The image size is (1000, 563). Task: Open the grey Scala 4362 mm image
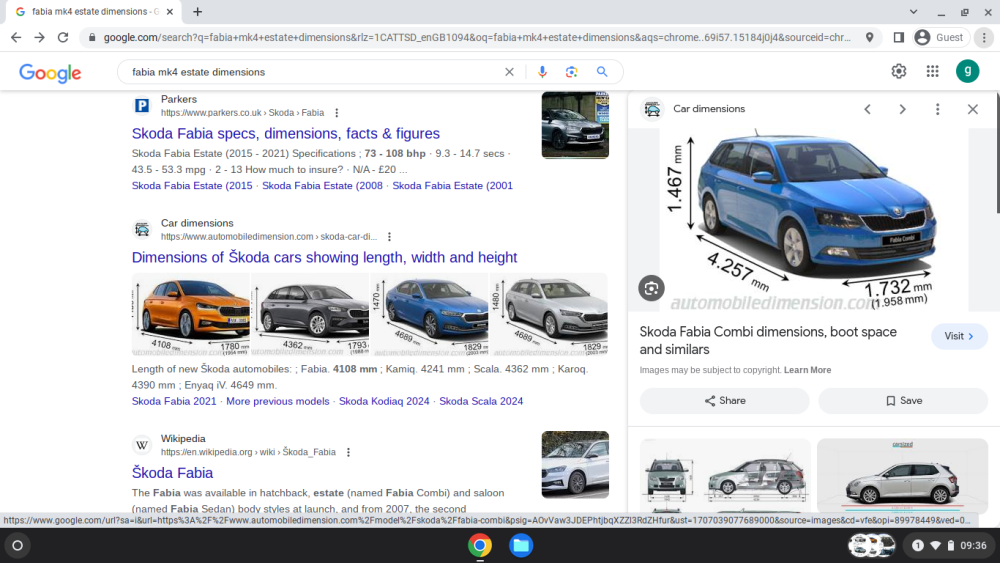[x=310, y=314]
